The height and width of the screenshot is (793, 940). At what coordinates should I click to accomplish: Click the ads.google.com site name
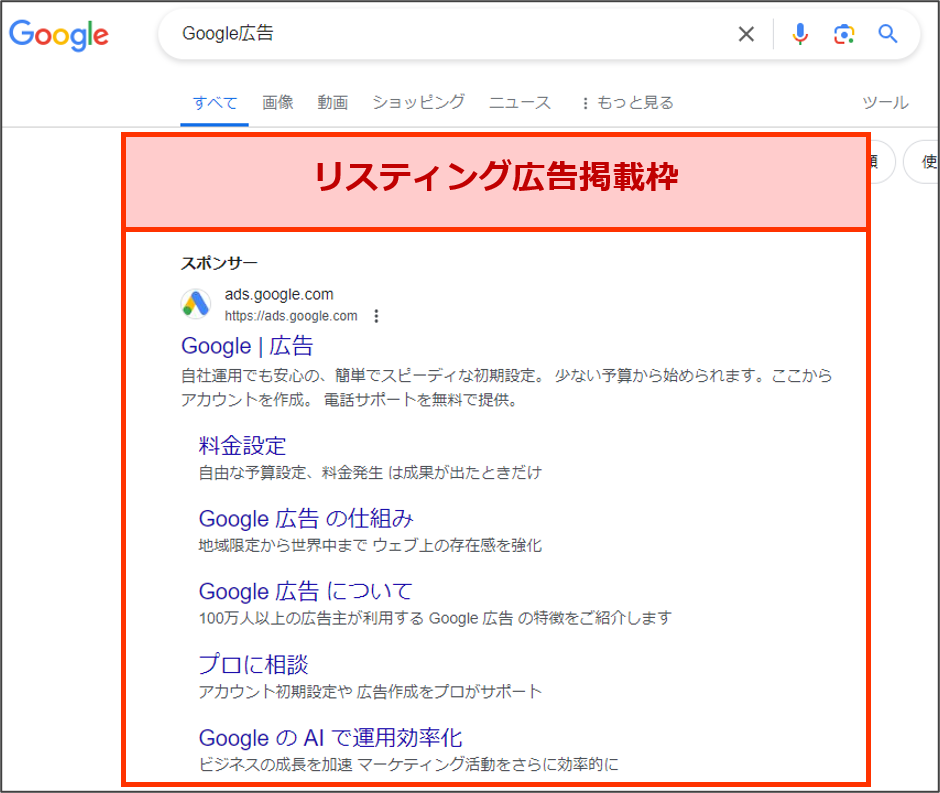tap(279, 294)
